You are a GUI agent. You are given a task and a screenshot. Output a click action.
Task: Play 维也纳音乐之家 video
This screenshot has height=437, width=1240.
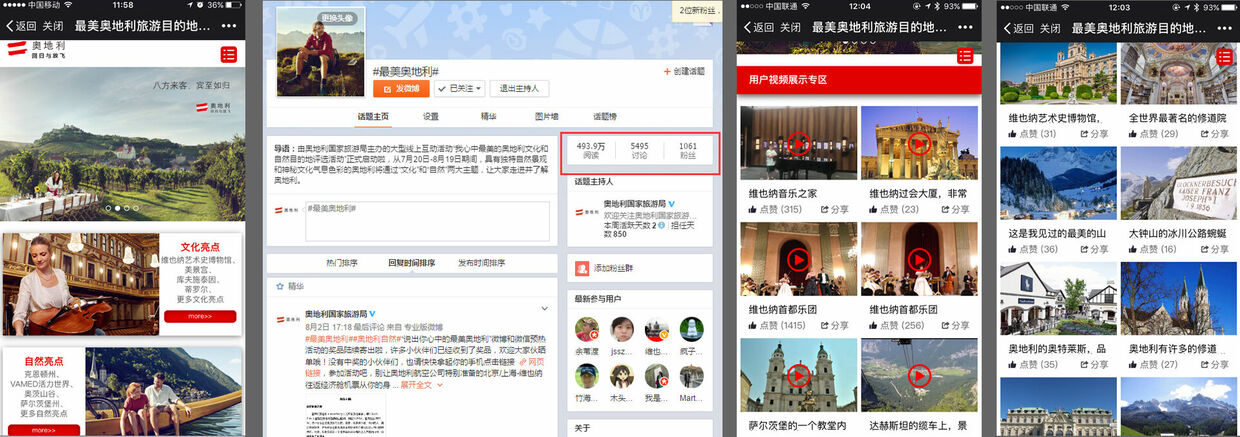pos(798,143)
